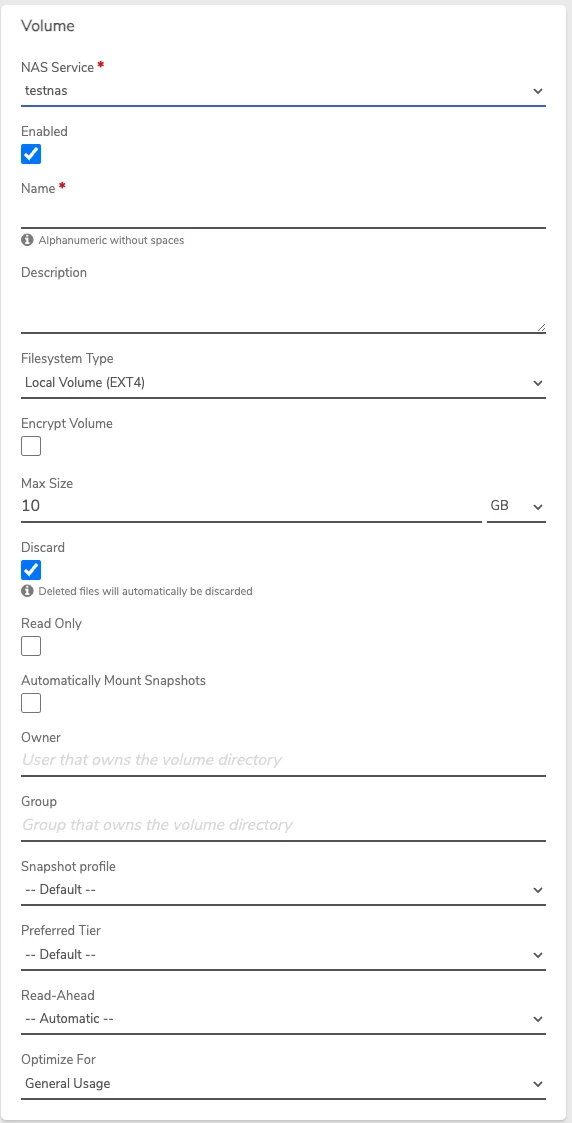572x1123 pixels.
Task: Enable Automatically Mount Snapshots checkbox
Action: coord(31,703)
